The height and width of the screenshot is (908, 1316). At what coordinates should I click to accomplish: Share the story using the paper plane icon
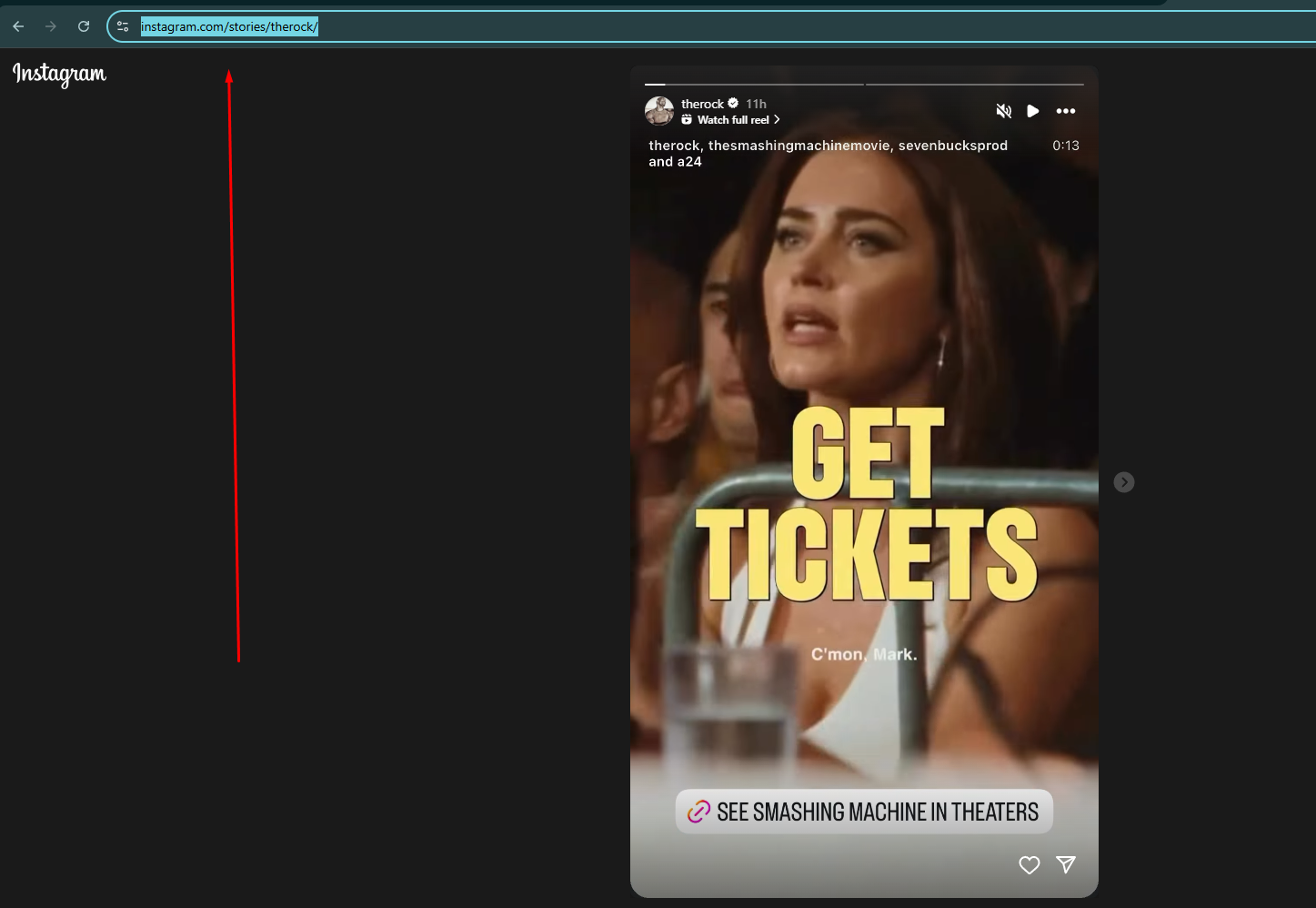tap(1066, 865)
